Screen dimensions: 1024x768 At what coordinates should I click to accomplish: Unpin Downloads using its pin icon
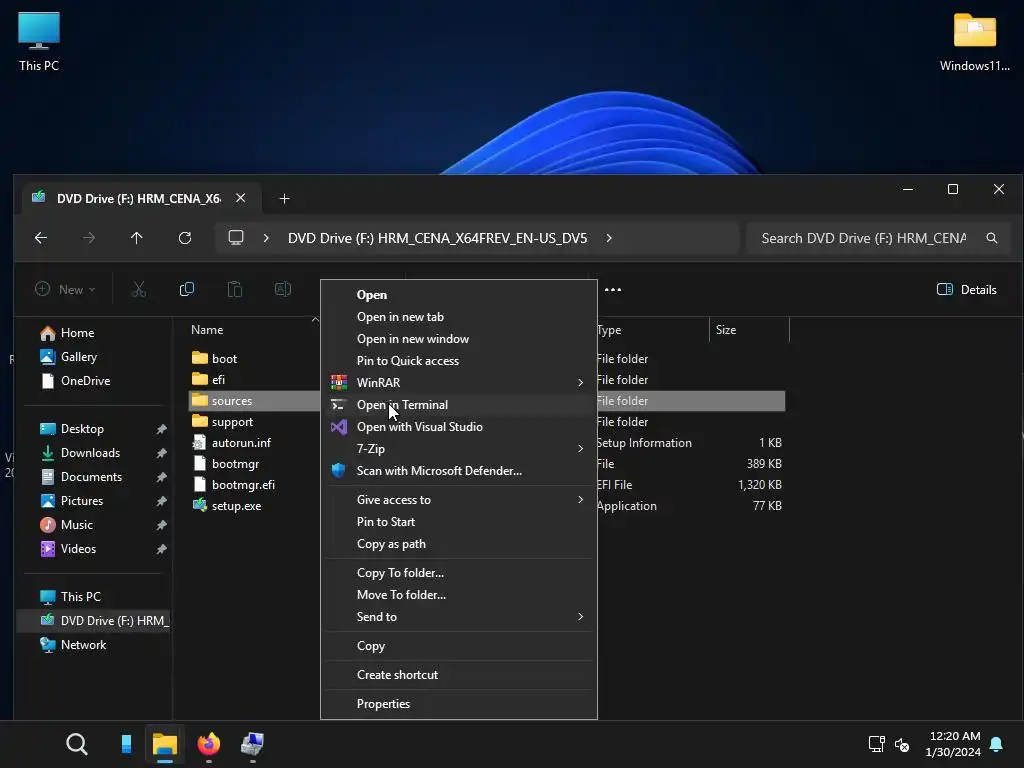[x=161, y=453]
